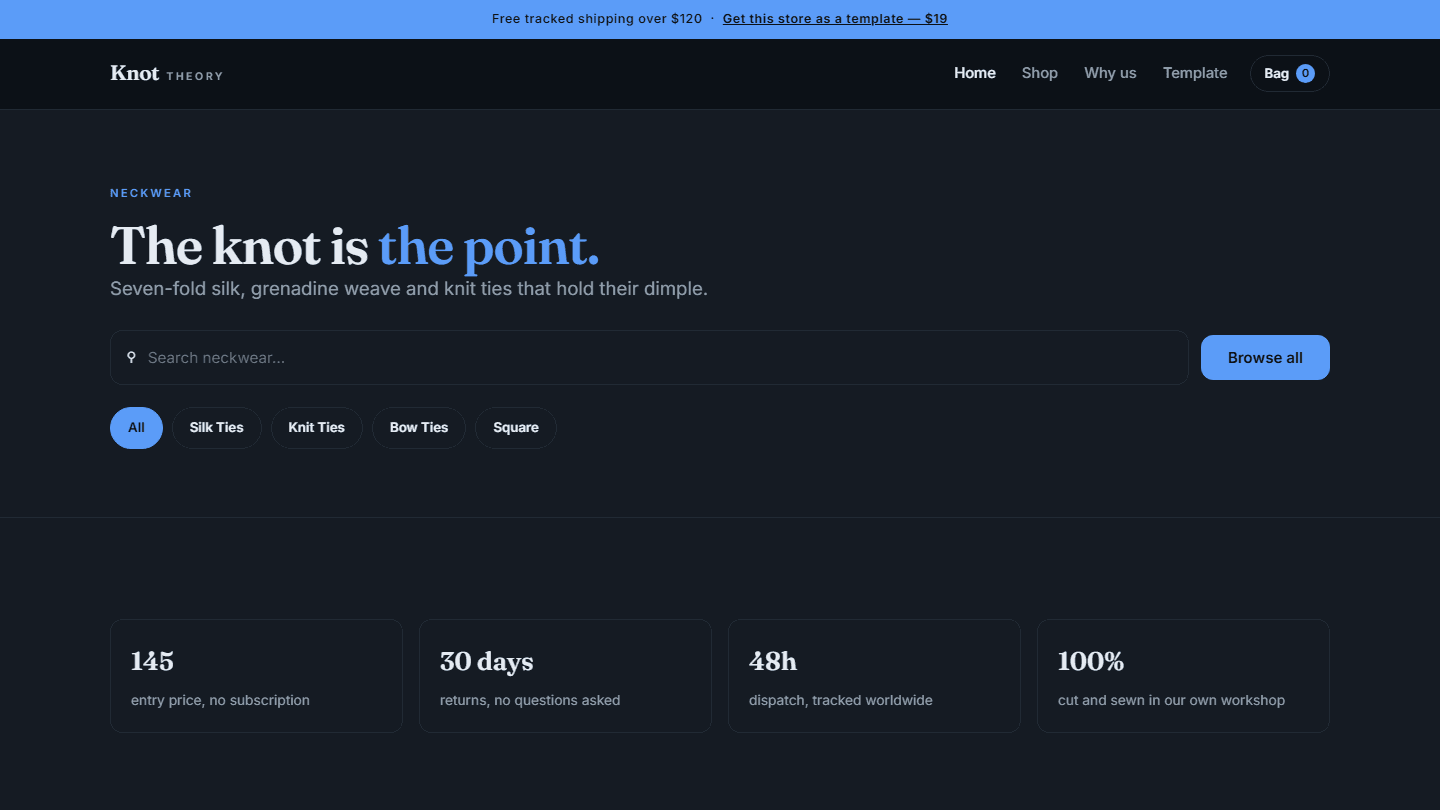Click 'The knot is the point.' headline
The image size is (1440, 810).
click(x=355, y=246)
